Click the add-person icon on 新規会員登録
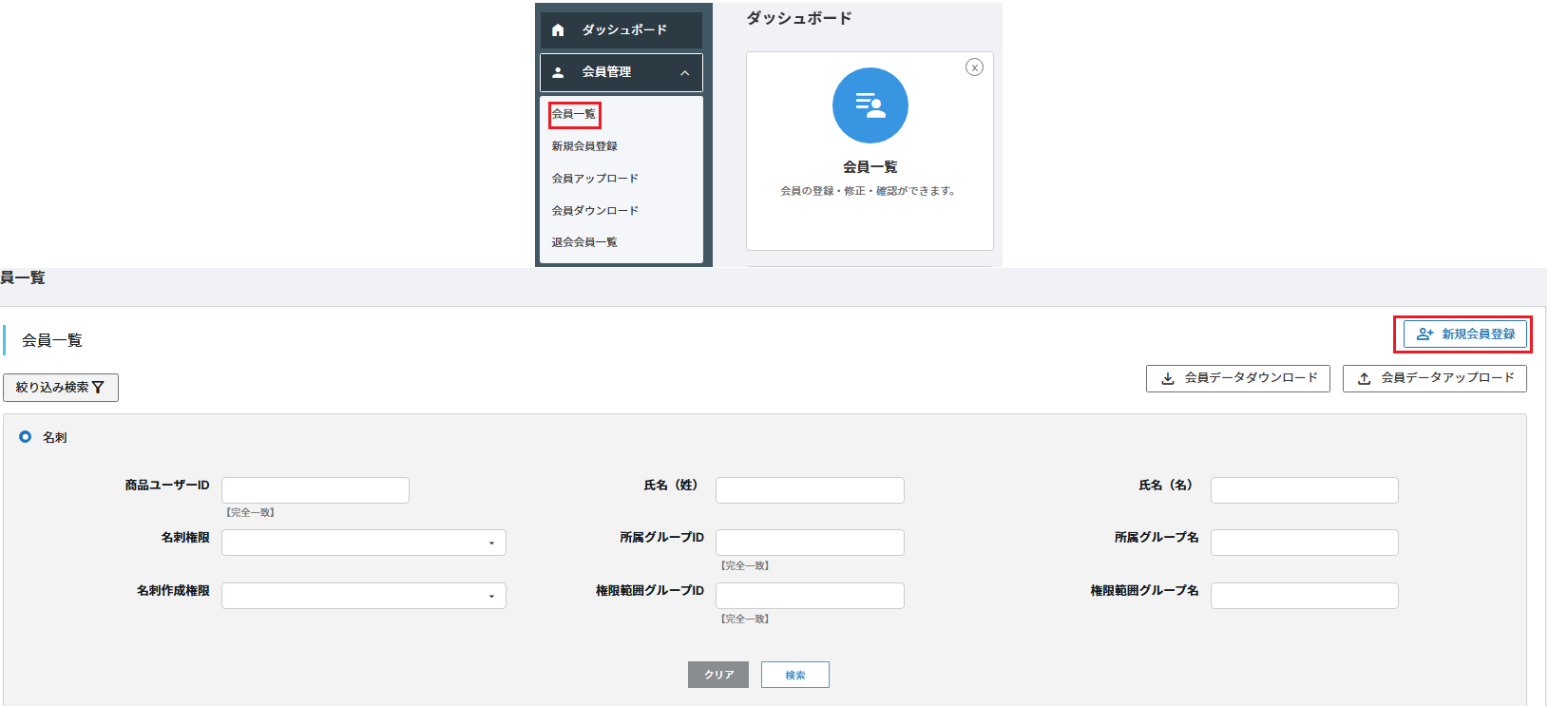Screen dimensions: 1568x706 point(1425,334)
